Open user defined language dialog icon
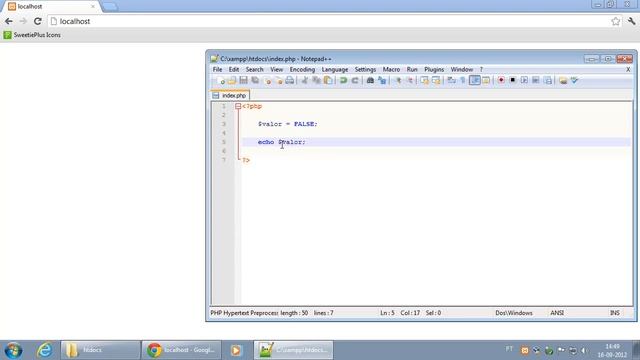Screen dimensions: 640x360 (x=486, y=80)
